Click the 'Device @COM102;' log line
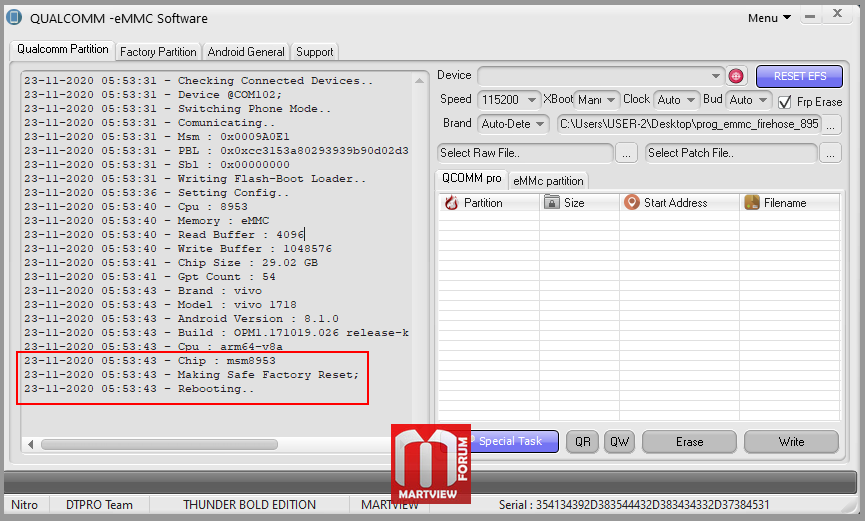Viewport: 865px width, 521px height. pyautogui.click(x=153, y=94)
